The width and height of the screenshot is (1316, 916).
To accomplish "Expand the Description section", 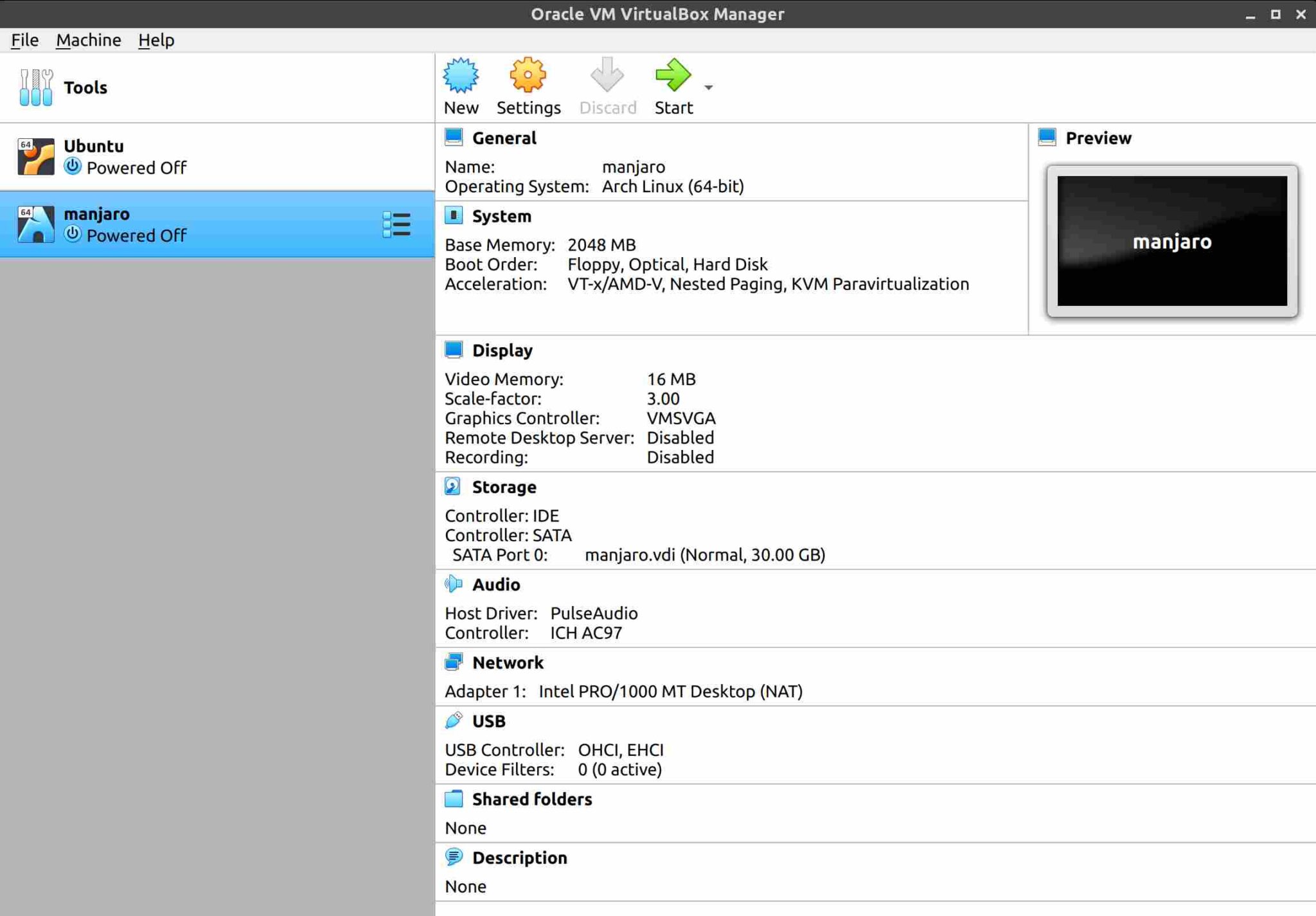I will click(x=454, y=858).
